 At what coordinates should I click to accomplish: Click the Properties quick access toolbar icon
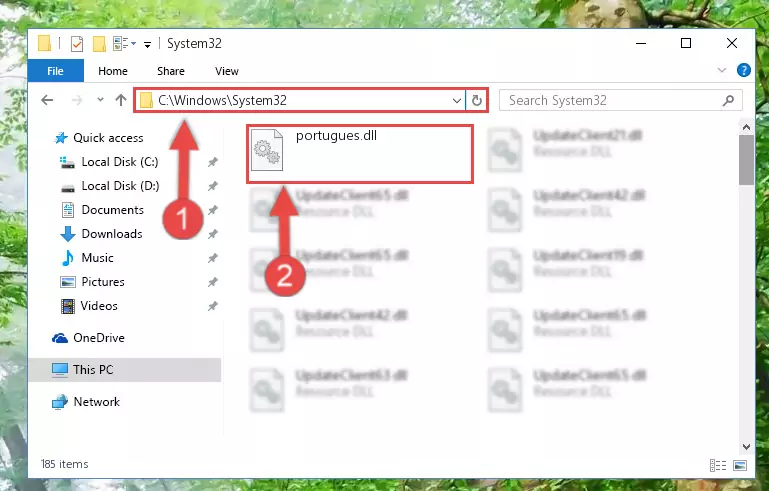(77, 44)
